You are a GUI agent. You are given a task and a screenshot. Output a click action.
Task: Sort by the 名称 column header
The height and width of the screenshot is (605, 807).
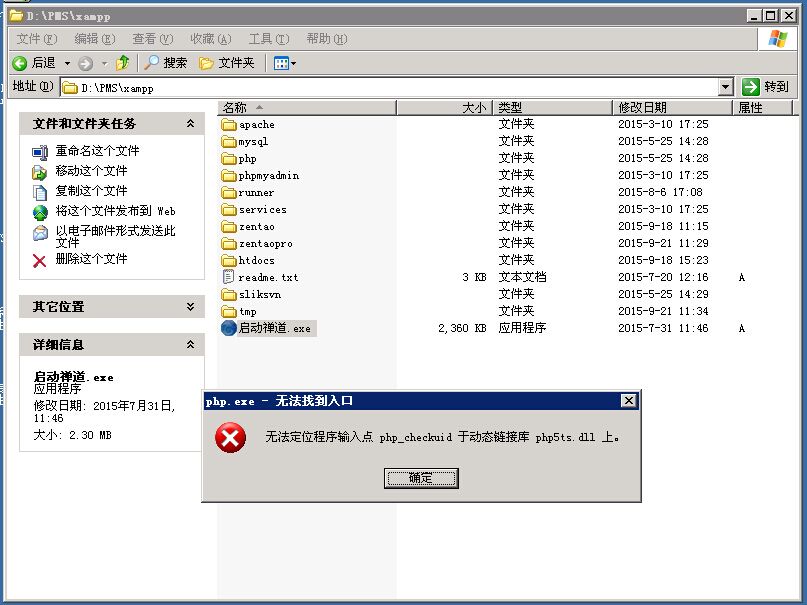[307, 108]
